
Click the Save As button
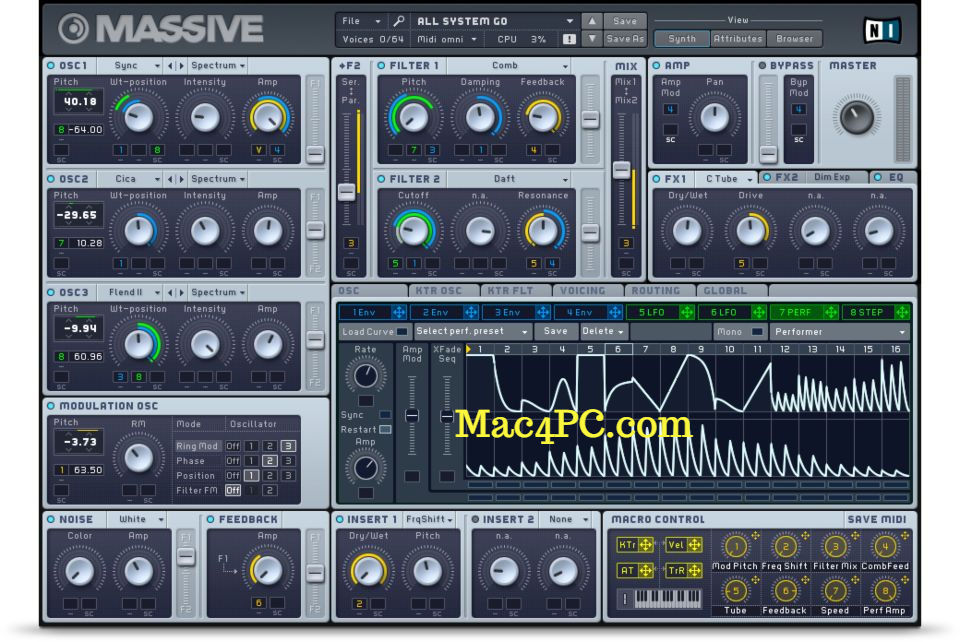point(625,39)
